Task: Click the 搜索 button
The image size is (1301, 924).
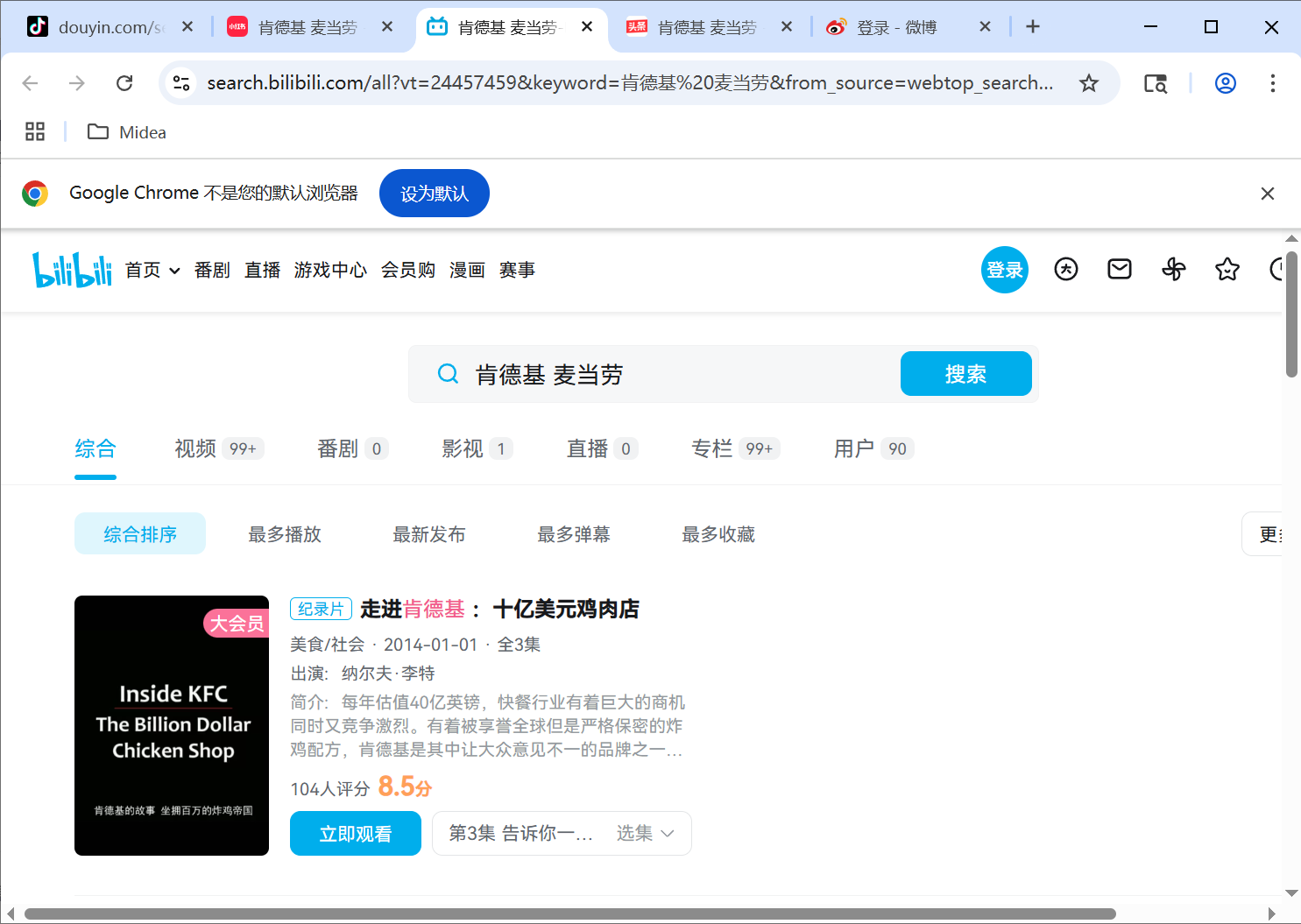Action: tap(965, 374)
